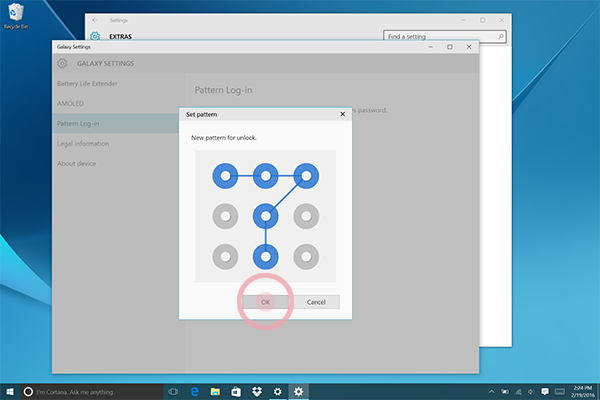Maximize the Galaxy Settings window

(x=450, y=47)
